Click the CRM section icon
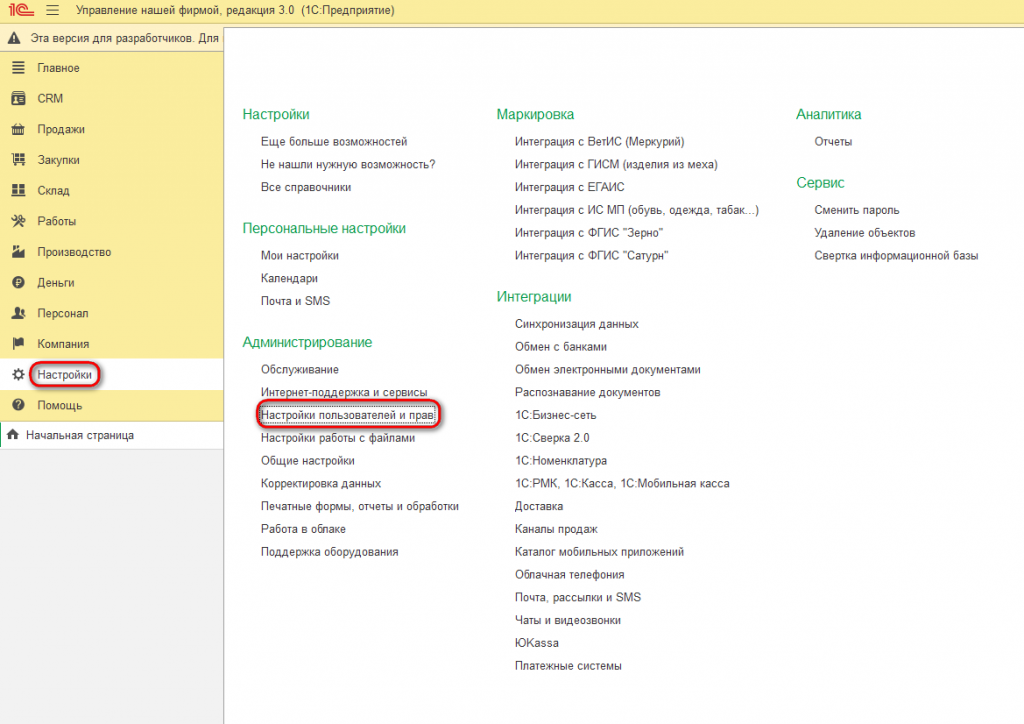 pos(18,99)
